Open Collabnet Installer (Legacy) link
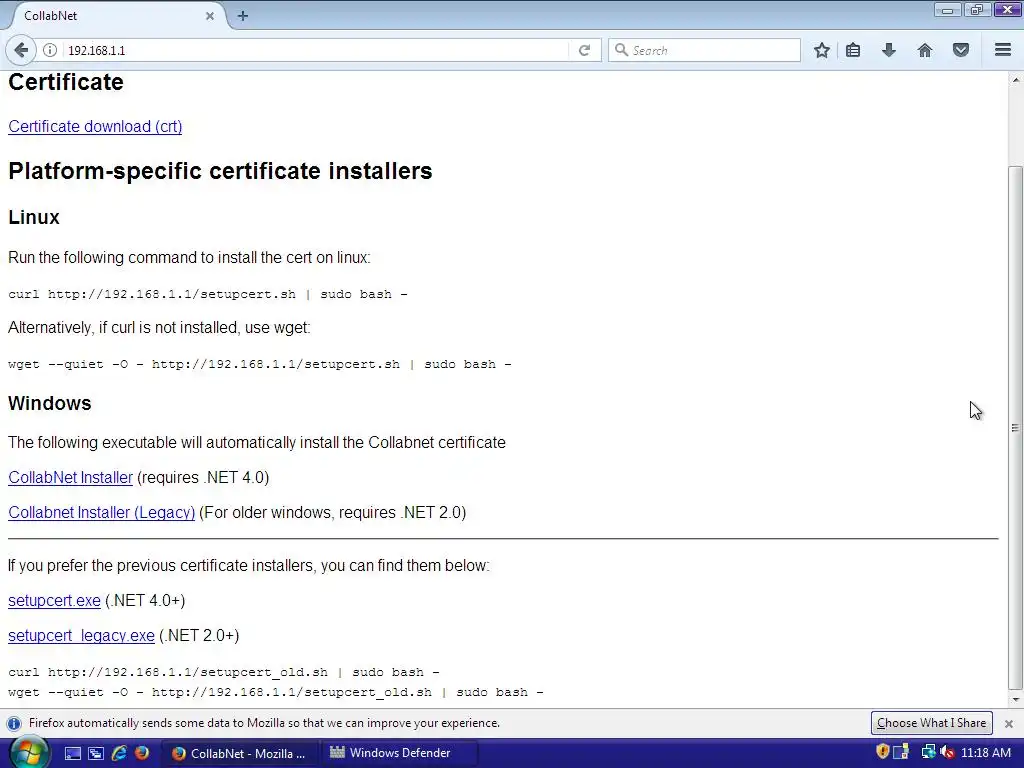1024x768 pixels. pos(101,513)
